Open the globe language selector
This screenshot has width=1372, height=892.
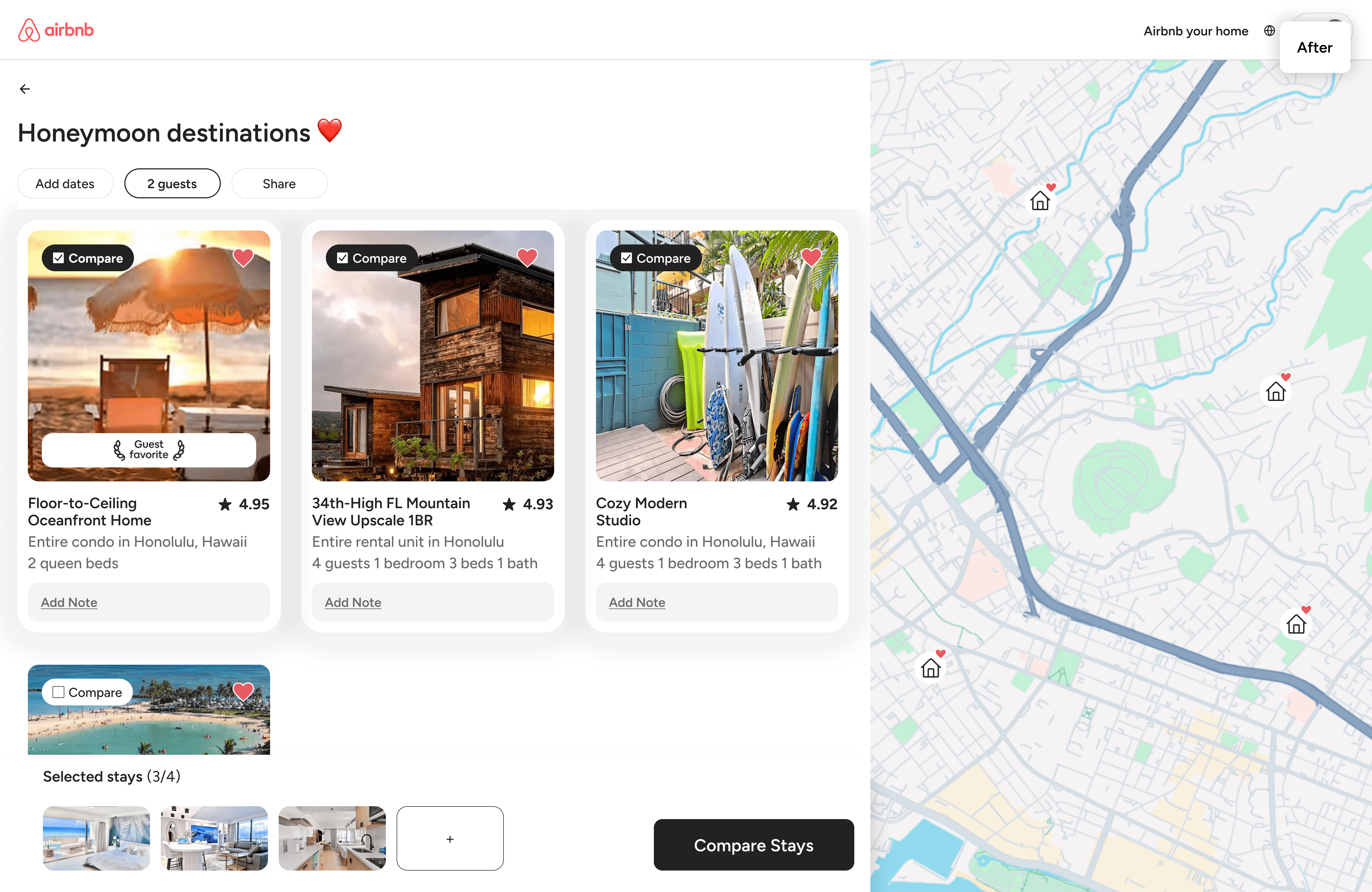[1269, 31]
